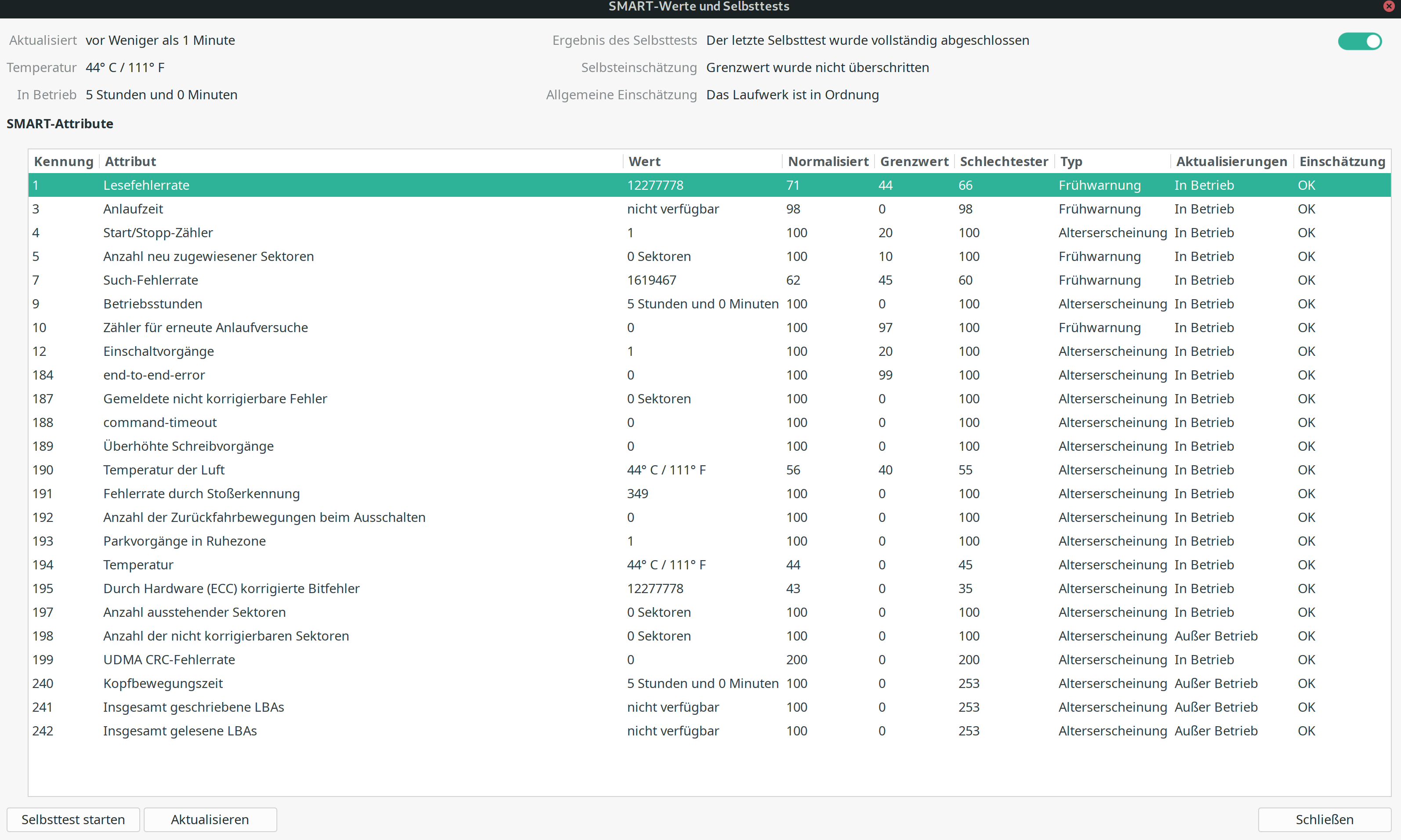Click the Grenzwert column header
Screen dimensions: 1401x840
[x=914, y=161]
